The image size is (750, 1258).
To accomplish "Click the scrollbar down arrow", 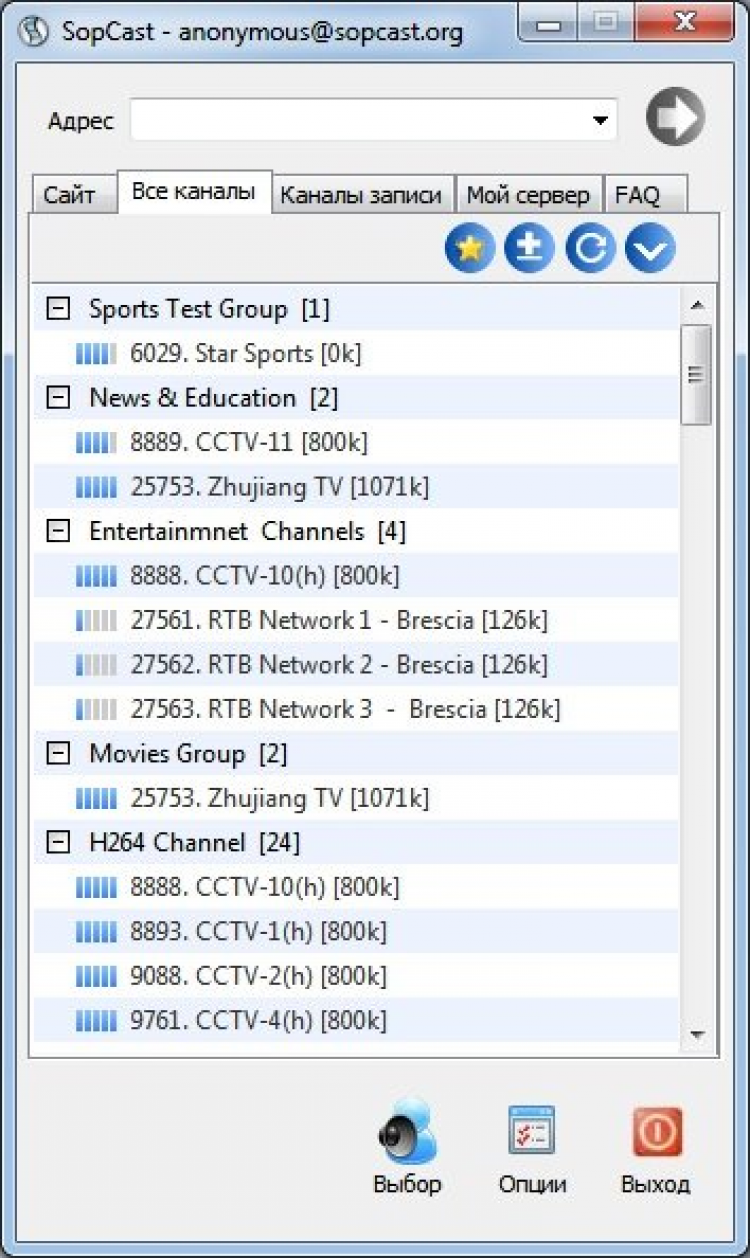I will 697,1035.
